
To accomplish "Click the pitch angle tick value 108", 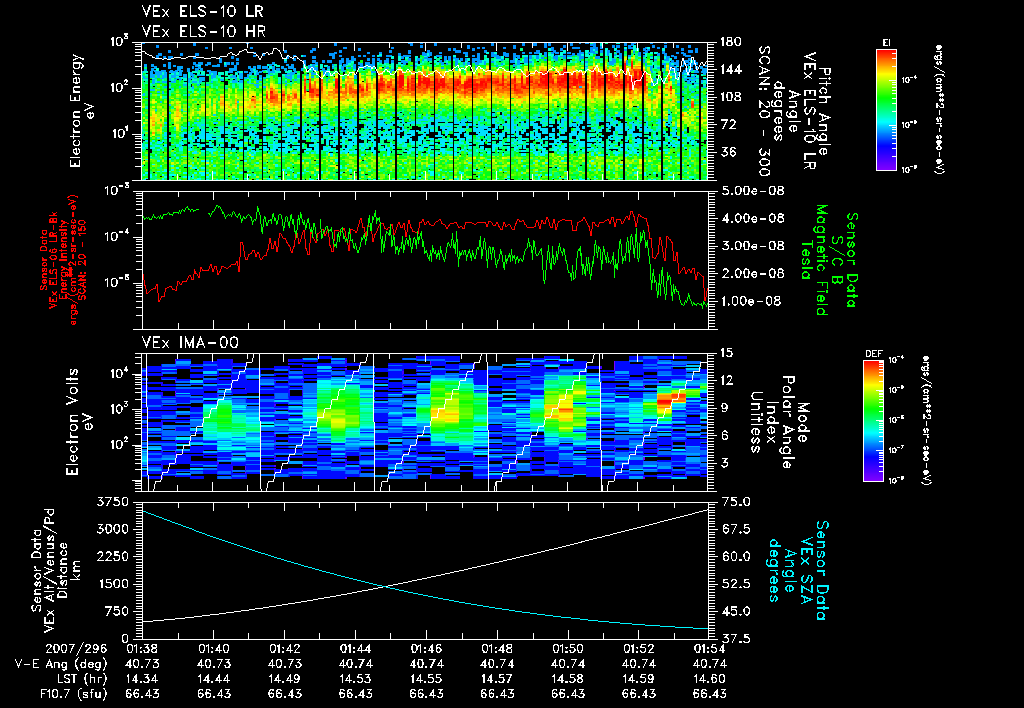I will pyautogui.click(x=729, y=97).
